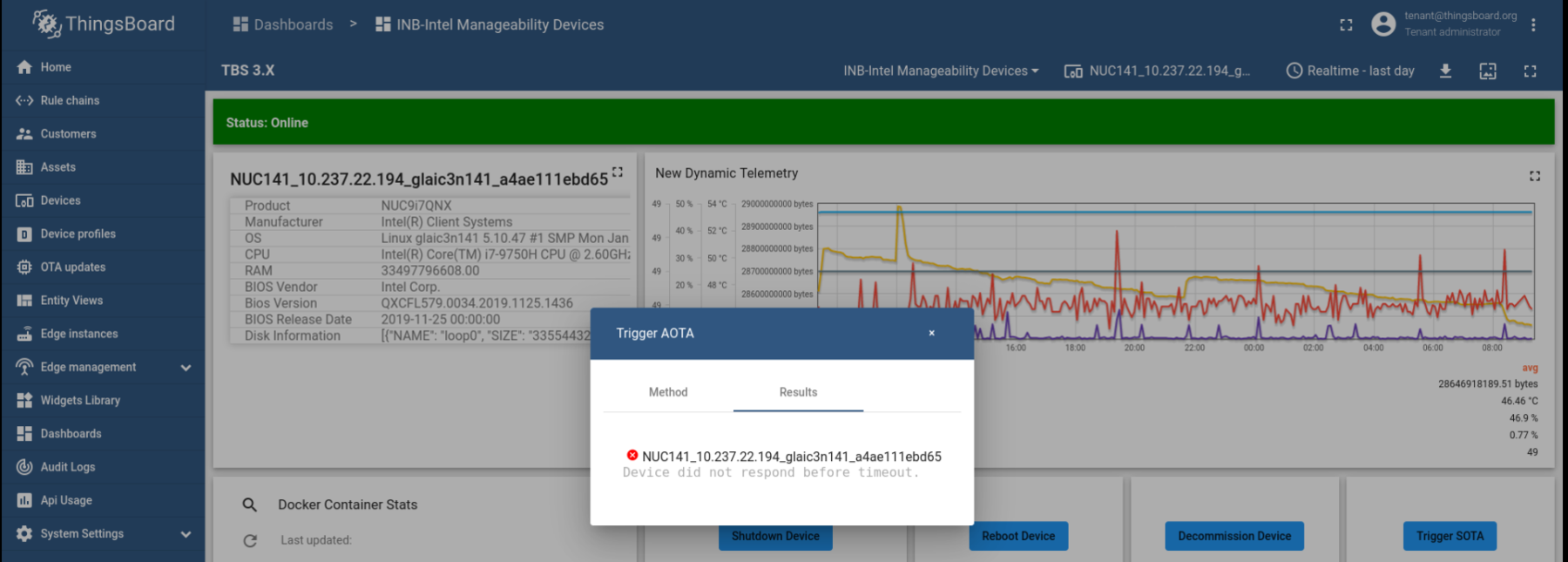This screenshot has width=1568, height=562.
Task: Export dashboard with download icon
Action: point(1445,71)
